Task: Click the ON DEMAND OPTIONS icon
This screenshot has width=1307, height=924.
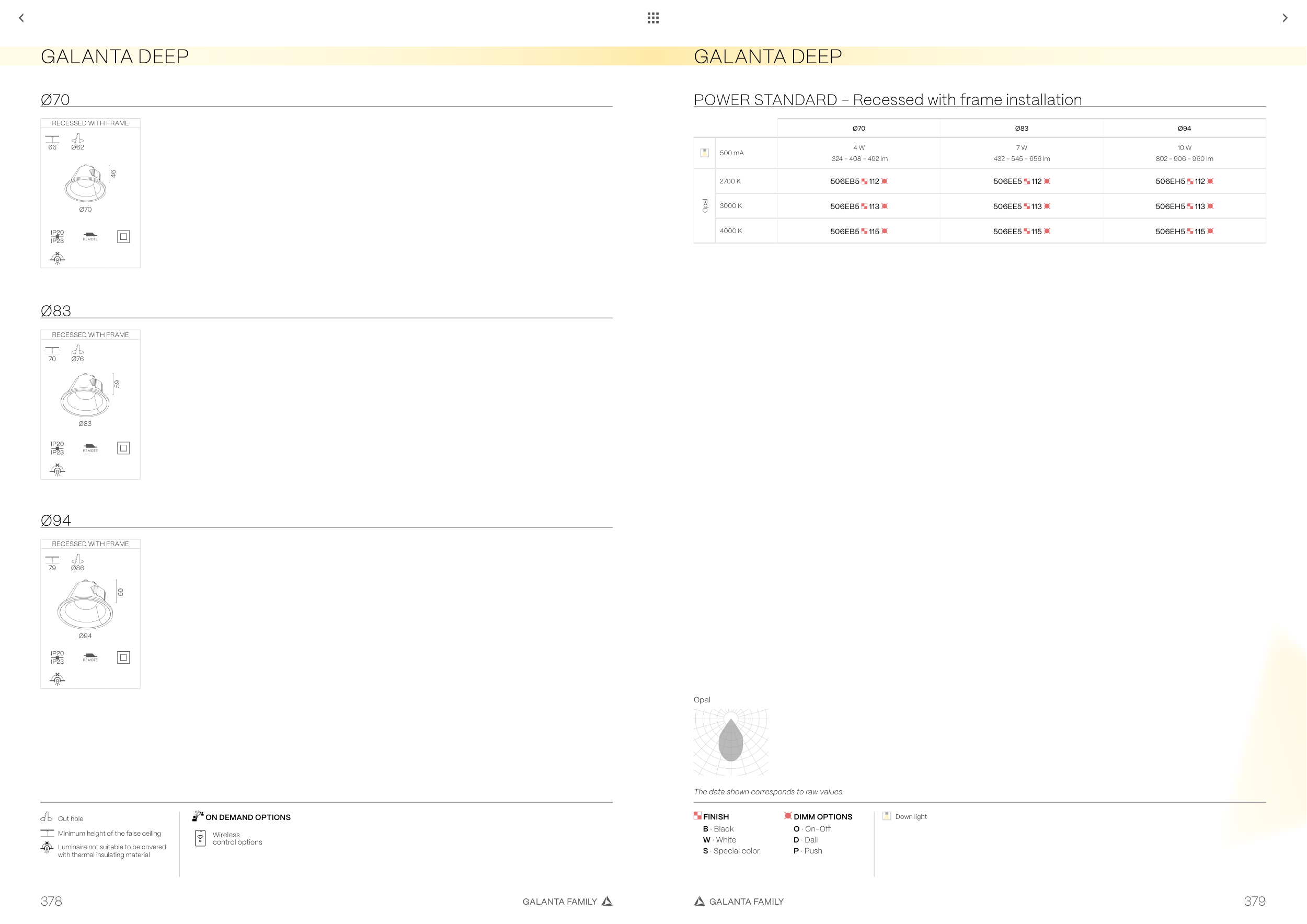Action: pos(198,816)
